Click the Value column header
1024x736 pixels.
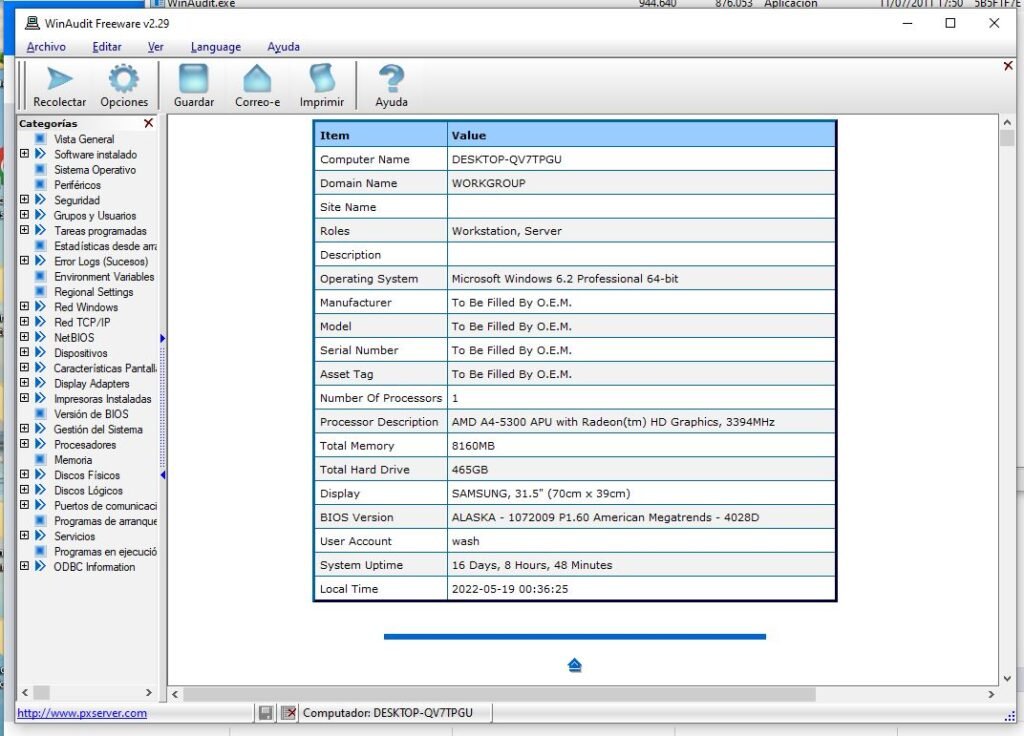pos(641,135)
